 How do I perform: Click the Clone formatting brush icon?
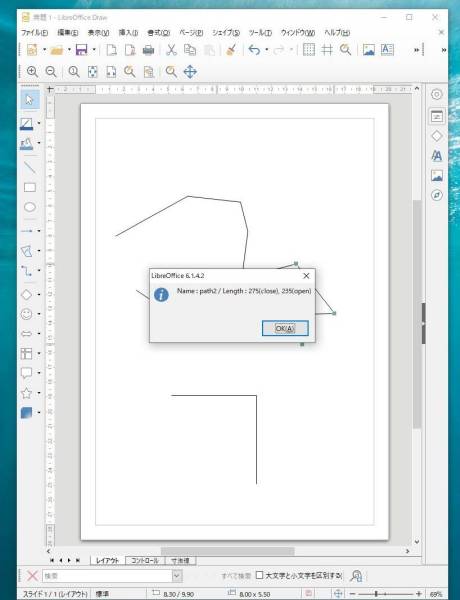pyautogui.click(x=231, y=50)
